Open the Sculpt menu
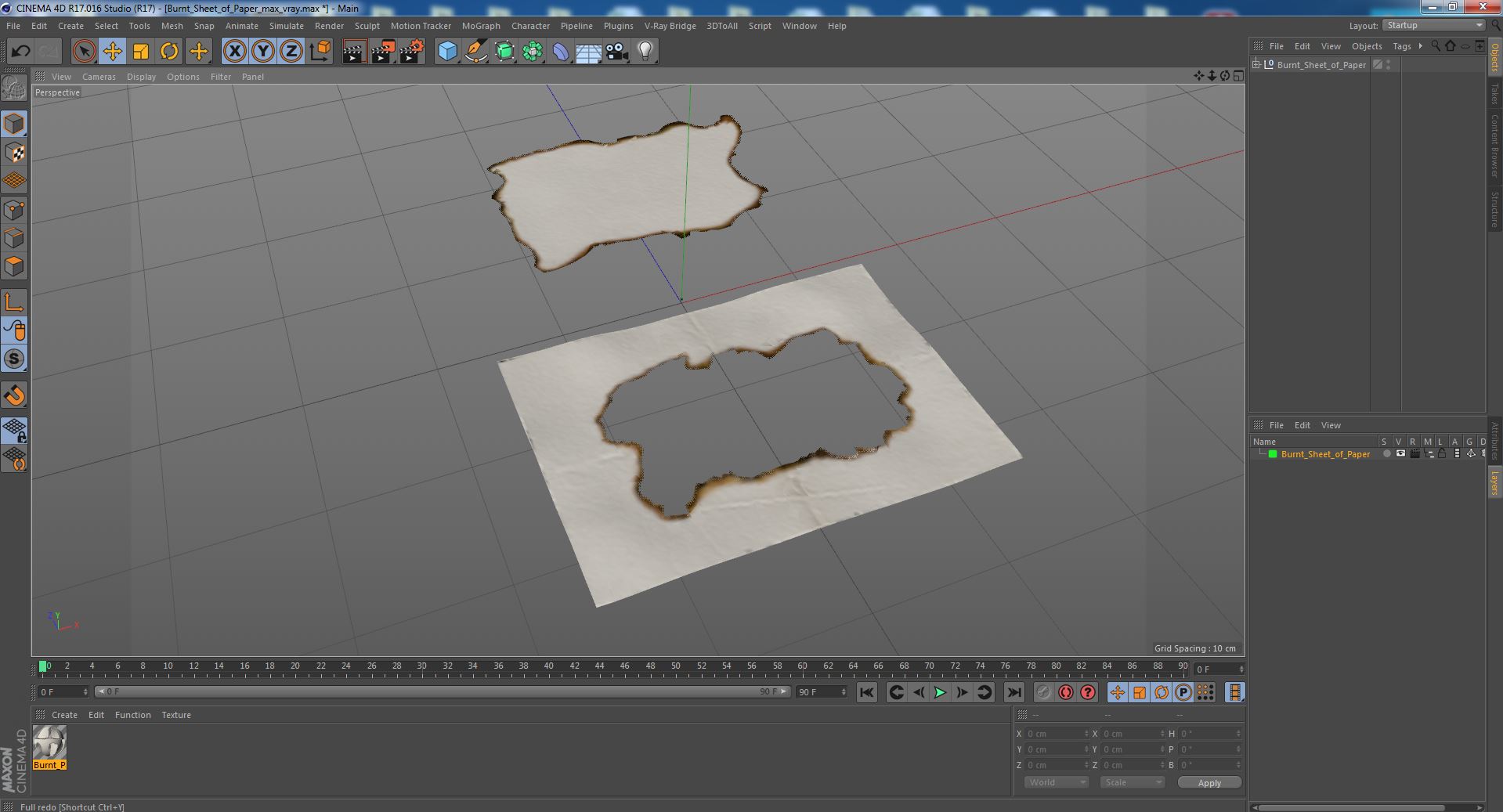The image size is (1503, 812). coord(367,26)
